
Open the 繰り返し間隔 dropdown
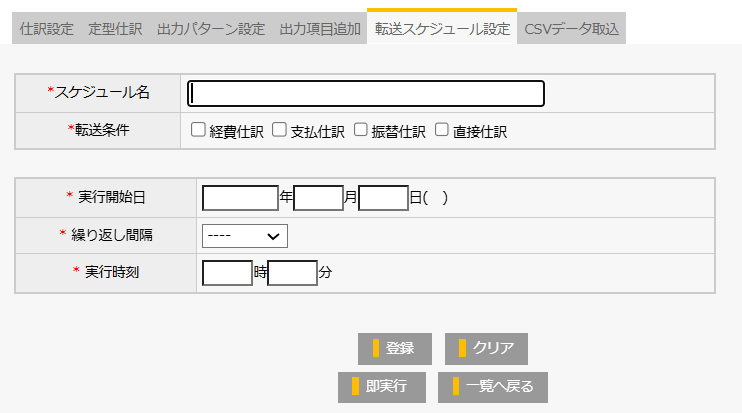(244, 235)
